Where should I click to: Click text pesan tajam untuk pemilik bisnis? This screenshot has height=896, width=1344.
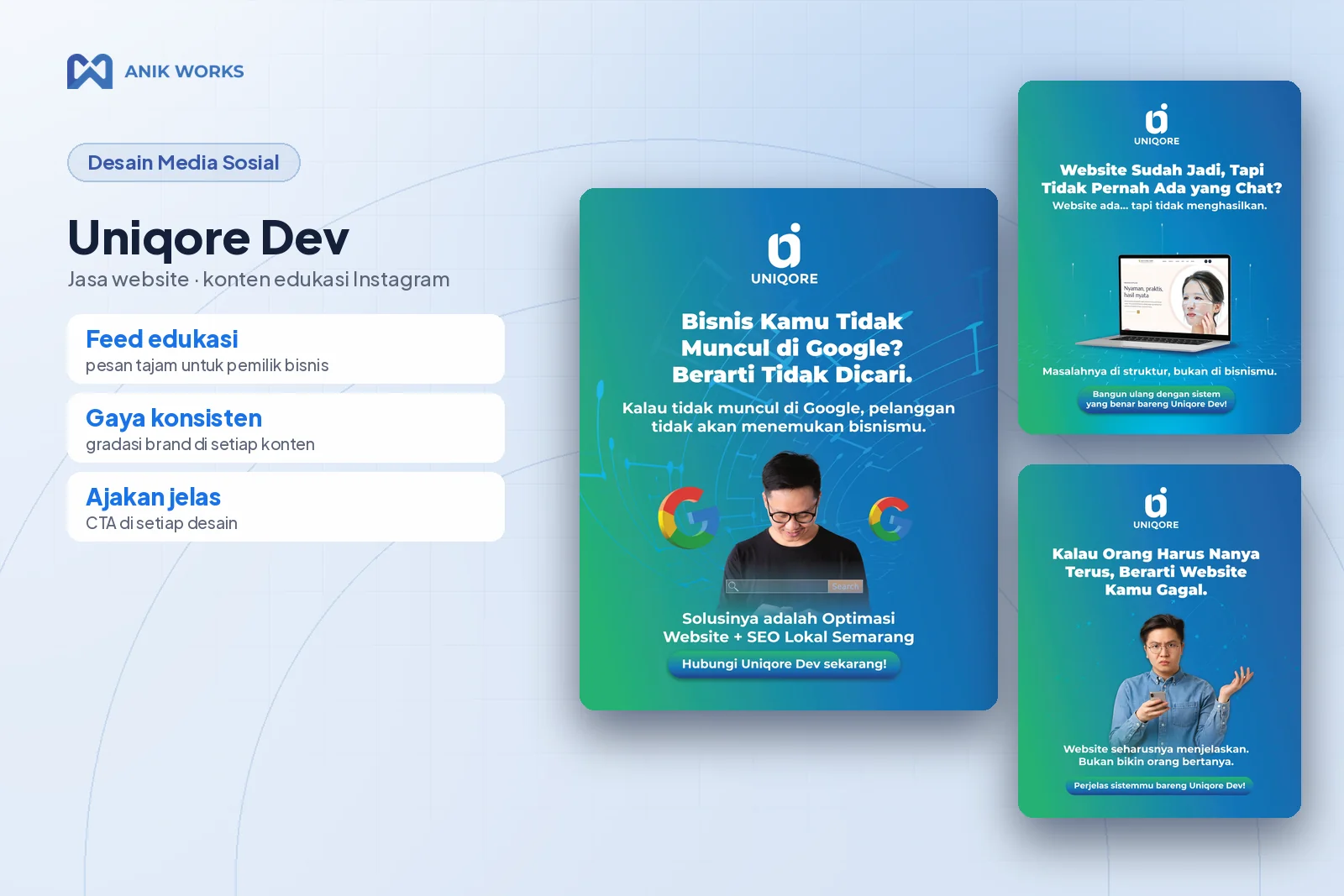[207, 365]
